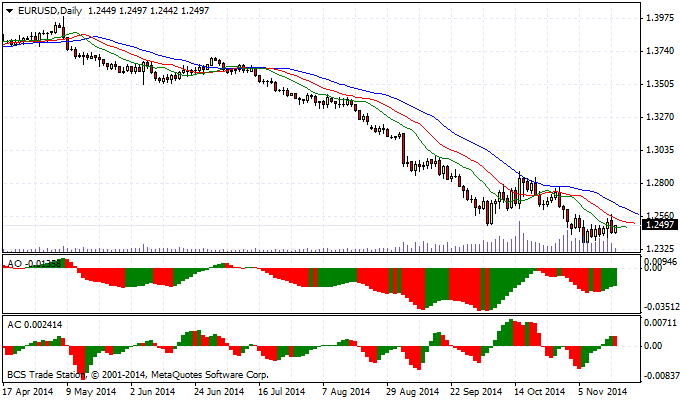Click the 1.3975 price scale value
680x400 pixels.
pyautogui.click(x=660, y=18)
